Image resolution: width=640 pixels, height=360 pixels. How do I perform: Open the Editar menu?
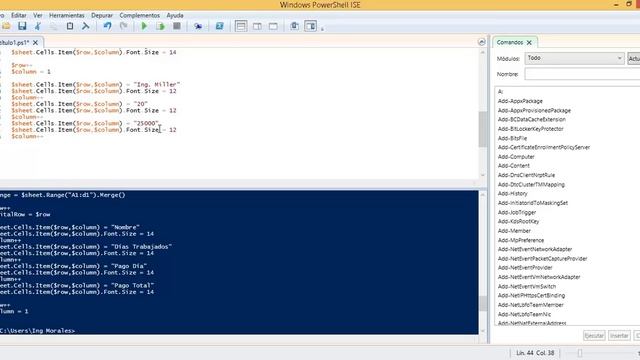(x=19, y=15)
